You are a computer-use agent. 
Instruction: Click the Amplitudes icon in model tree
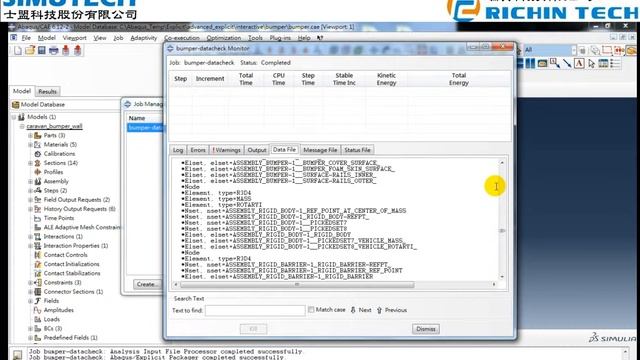(38, 310)
